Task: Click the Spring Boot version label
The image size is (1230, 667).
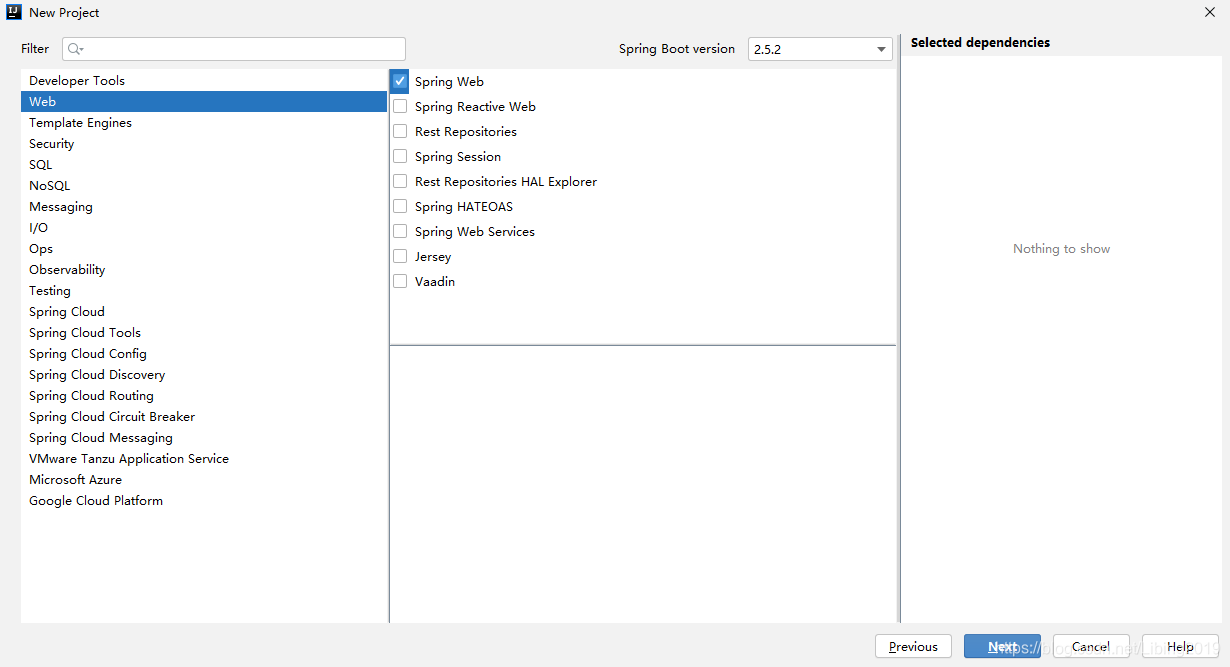Action: tap(676, 49)
